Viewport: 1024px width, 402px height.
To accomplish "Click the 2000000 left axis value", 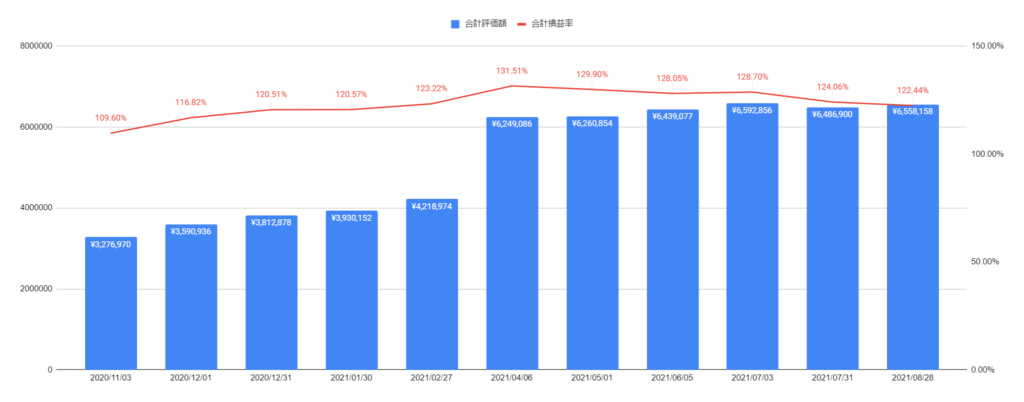I will tap(36, 289).
